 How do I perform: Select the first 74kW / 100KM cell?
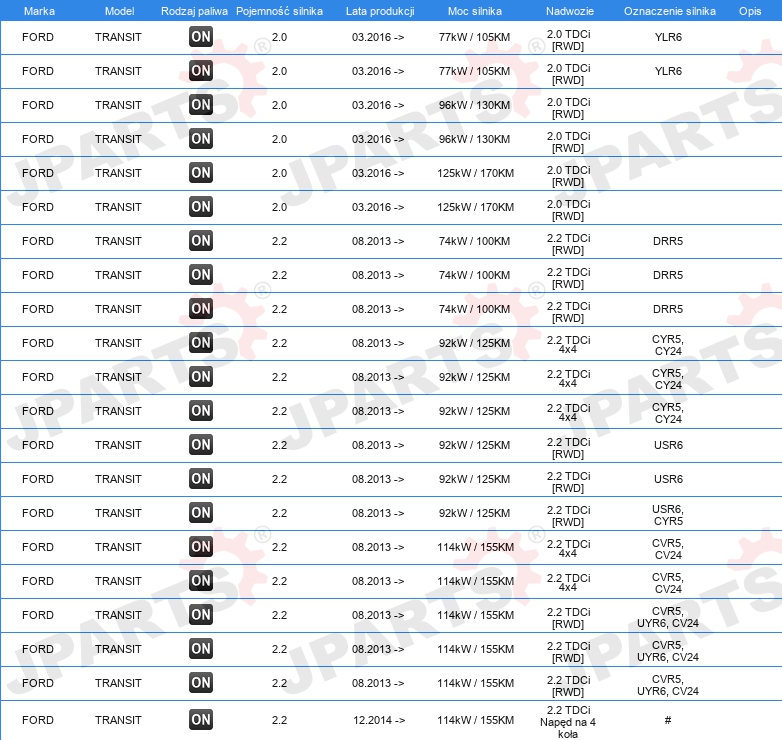coord(474,241)
